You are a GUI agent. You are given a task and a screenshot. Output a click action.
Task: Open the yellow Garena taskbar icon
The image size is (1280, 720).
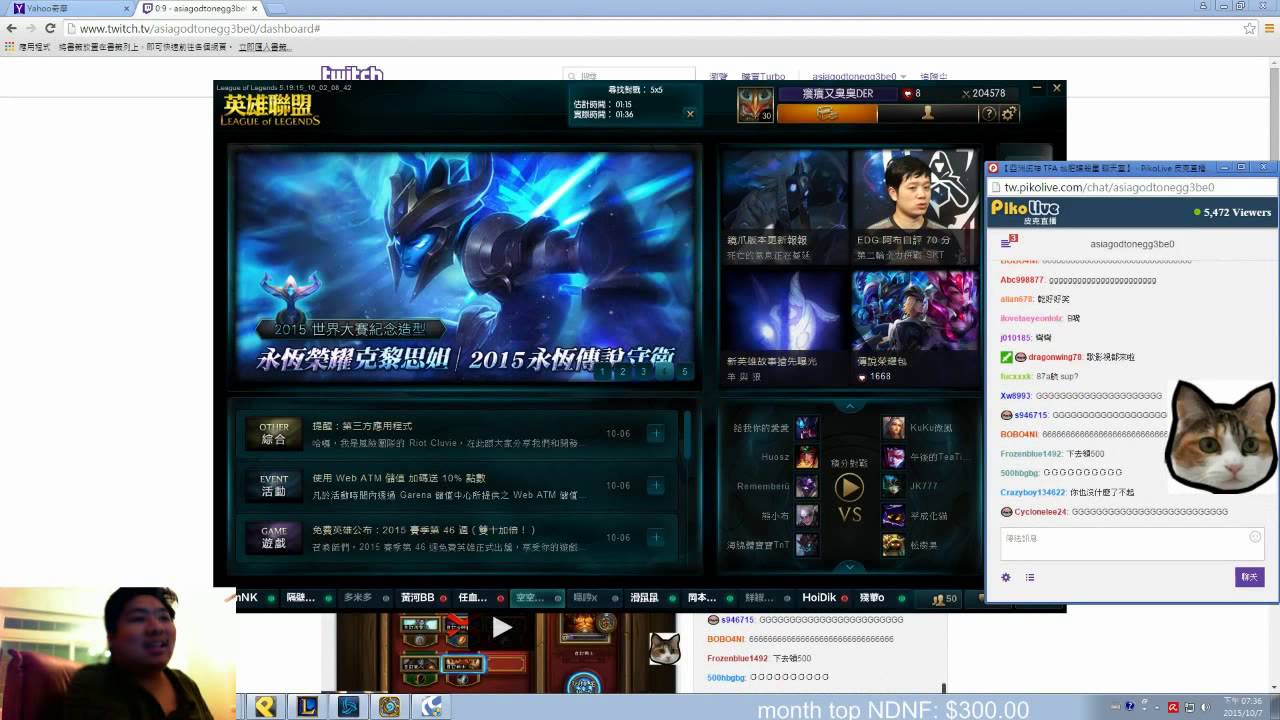265,706
